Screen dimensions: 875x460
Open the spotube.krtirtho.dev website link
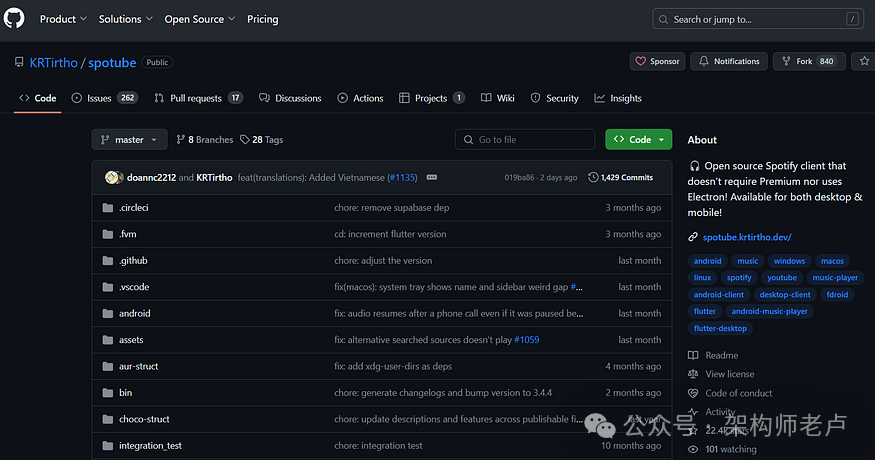pos(746,237)
